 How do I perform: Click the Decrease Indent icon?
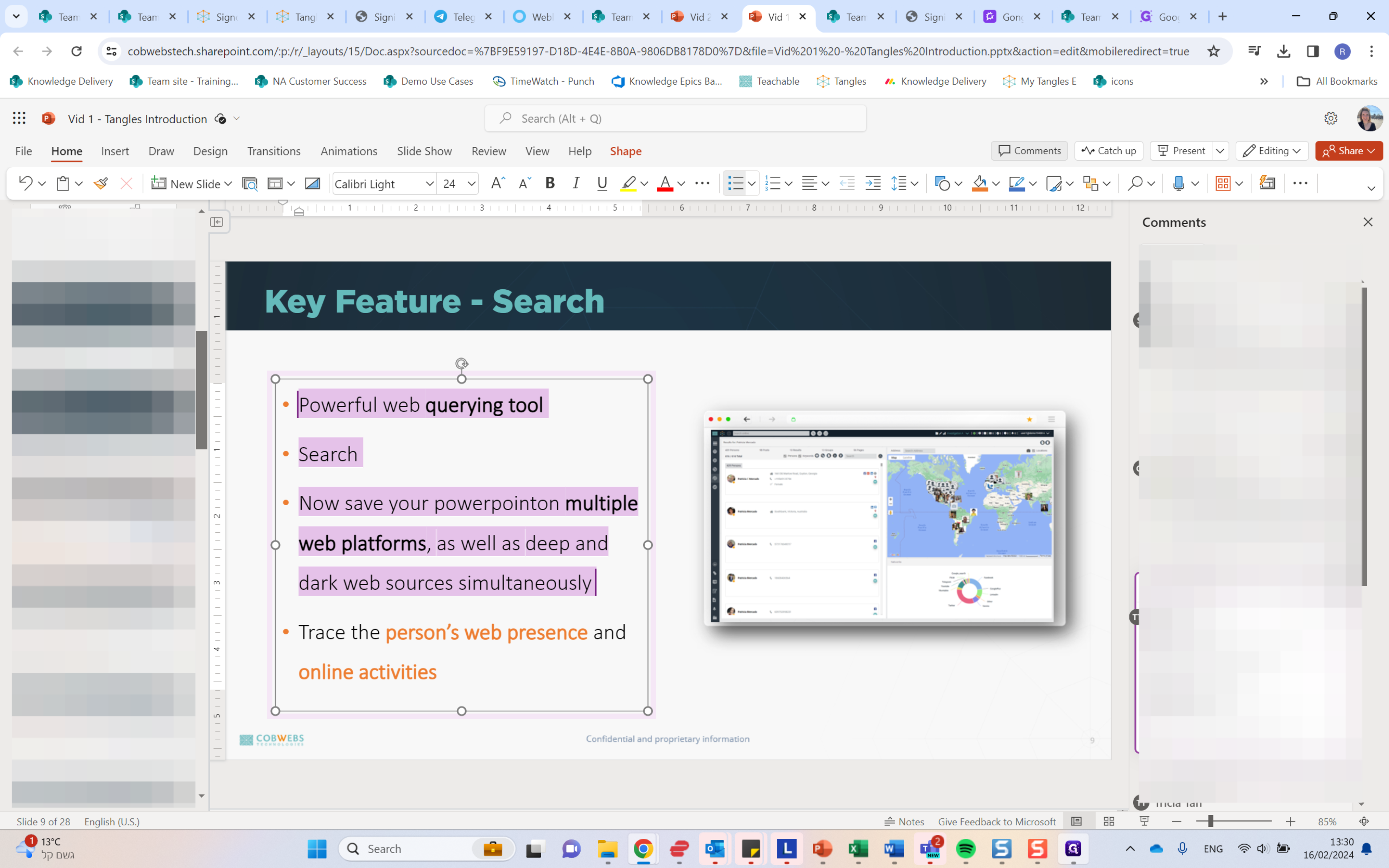846,184
